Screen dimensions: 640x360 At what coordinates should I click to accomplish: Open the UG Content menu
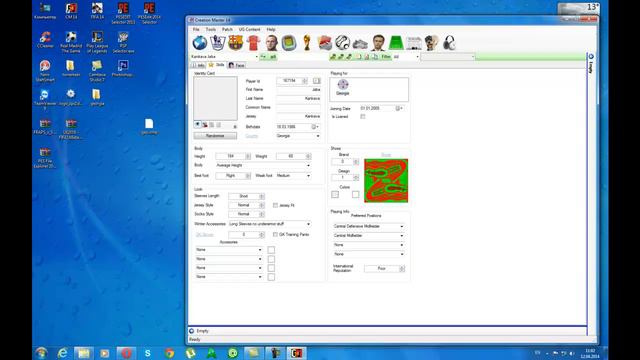(x=249, y=29)
